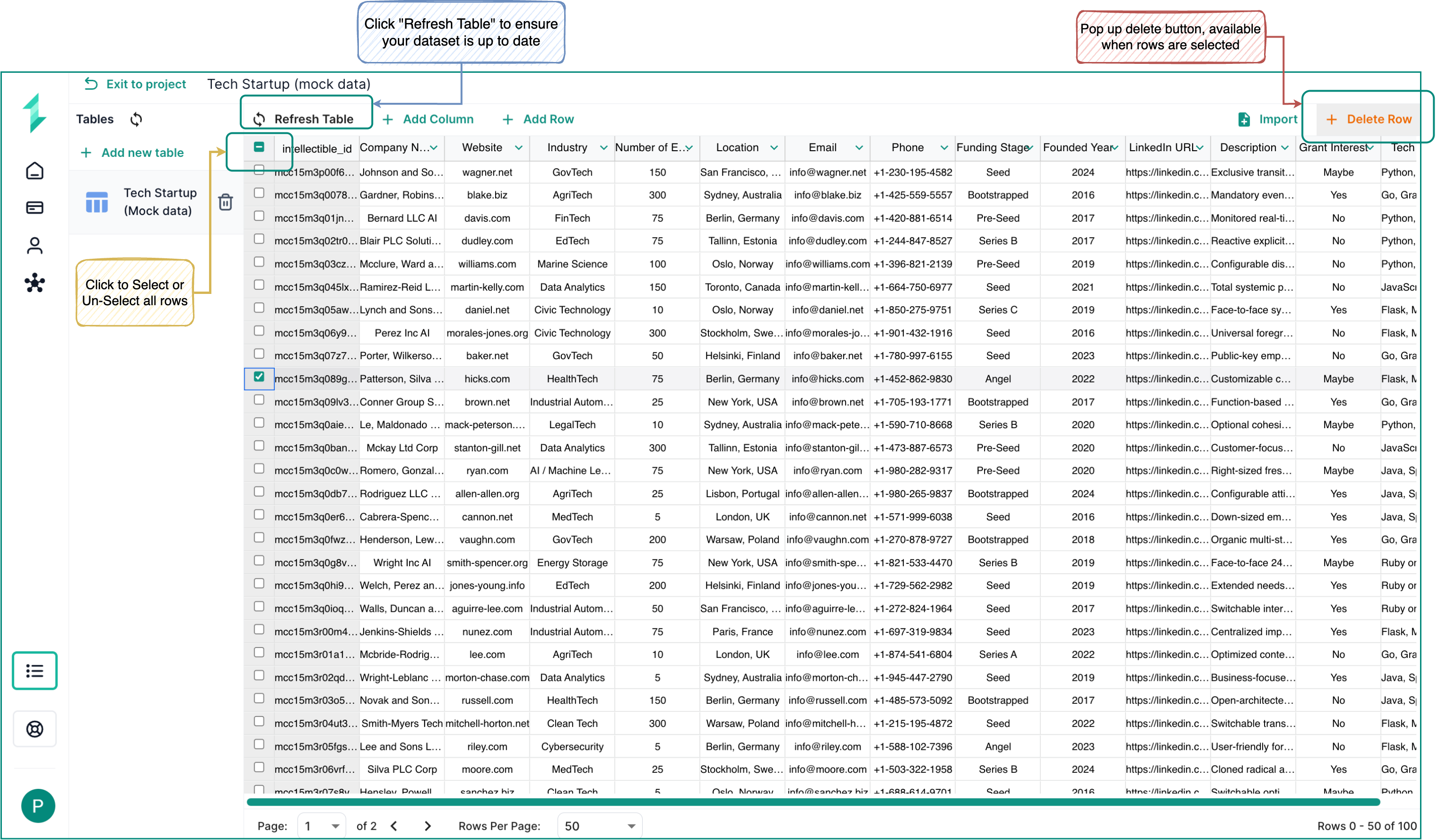The width and height of the screenshot is (1436, 840).
Task: Expand the Rows Per Page dropdown
Action: coord(599,826)
